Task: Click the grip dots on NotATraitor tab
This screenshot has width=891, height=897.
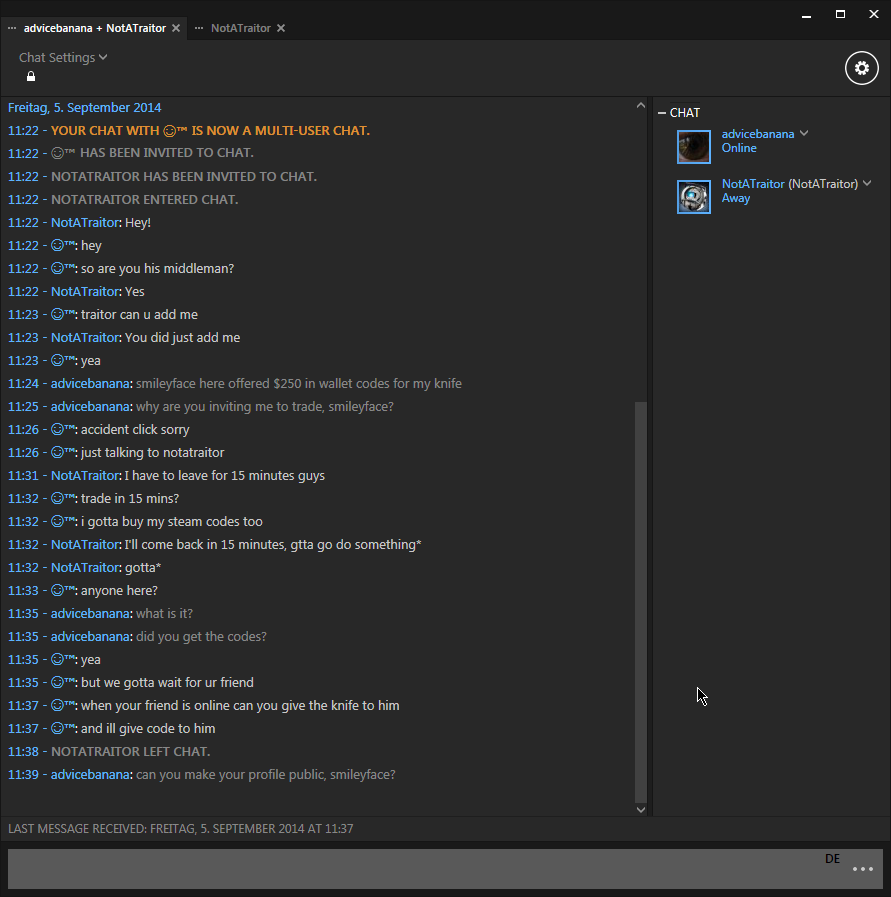Action: point(199,28)
